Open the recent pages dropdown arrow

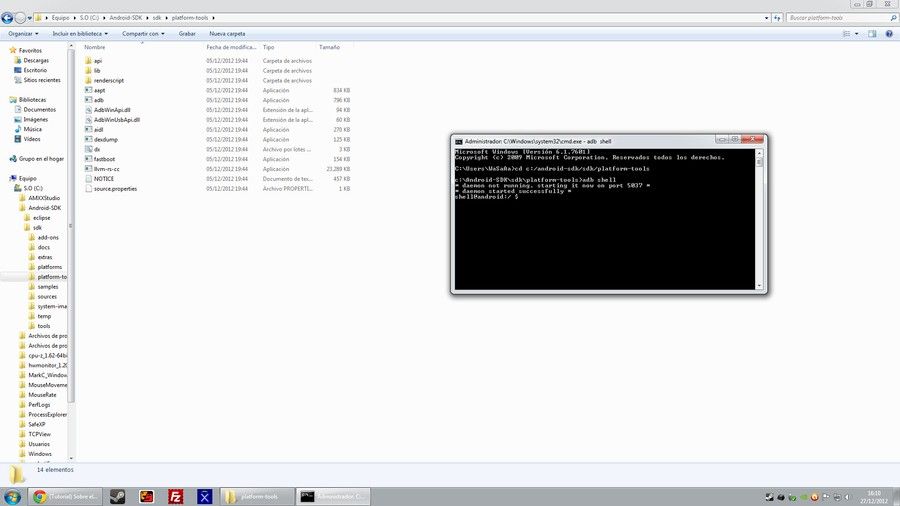point(30,18)
